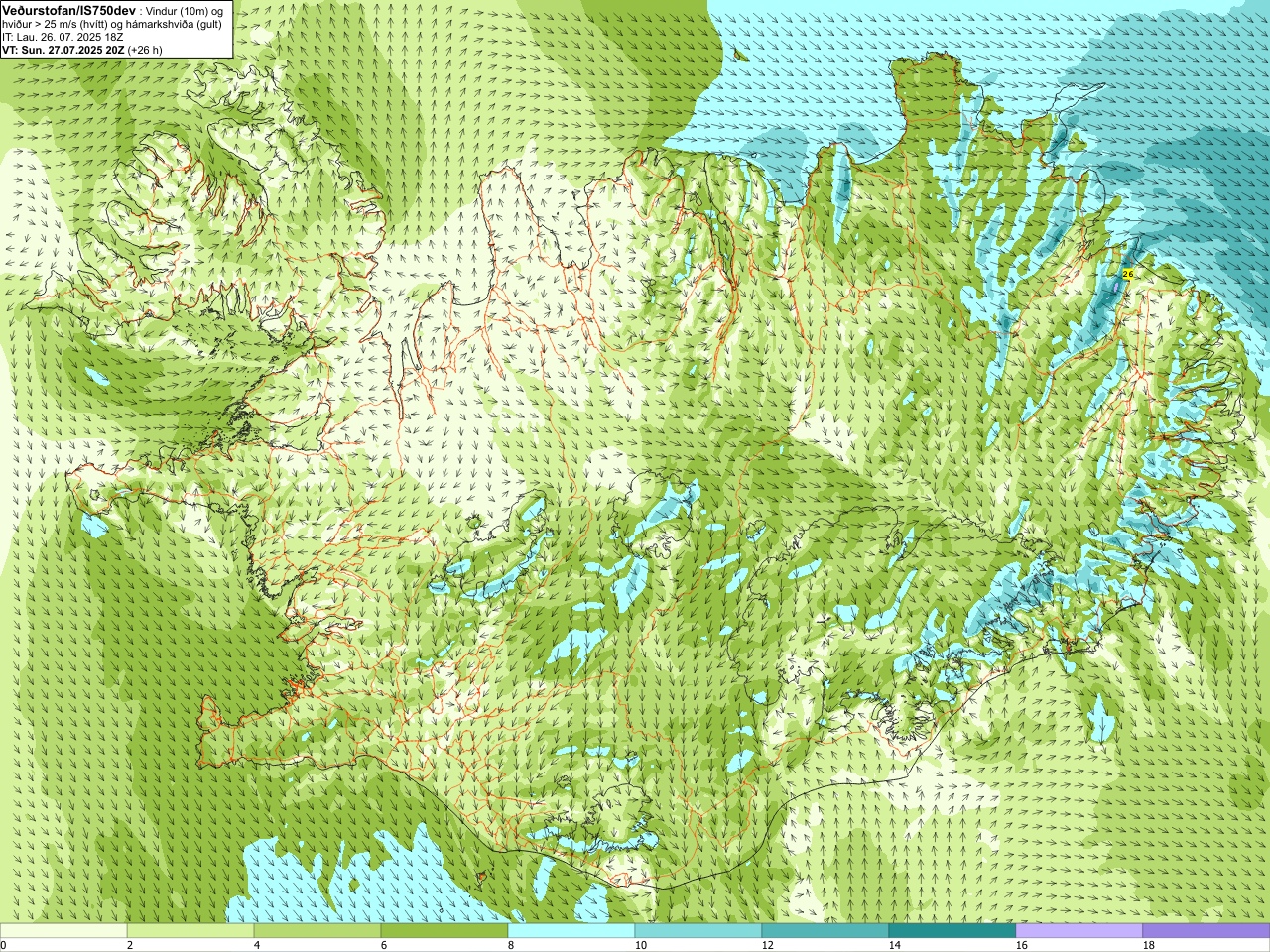This screenshot has height=952, width=1270.
Task: Click the yellow 26 peak gust marker
Action: [1128, 274]
